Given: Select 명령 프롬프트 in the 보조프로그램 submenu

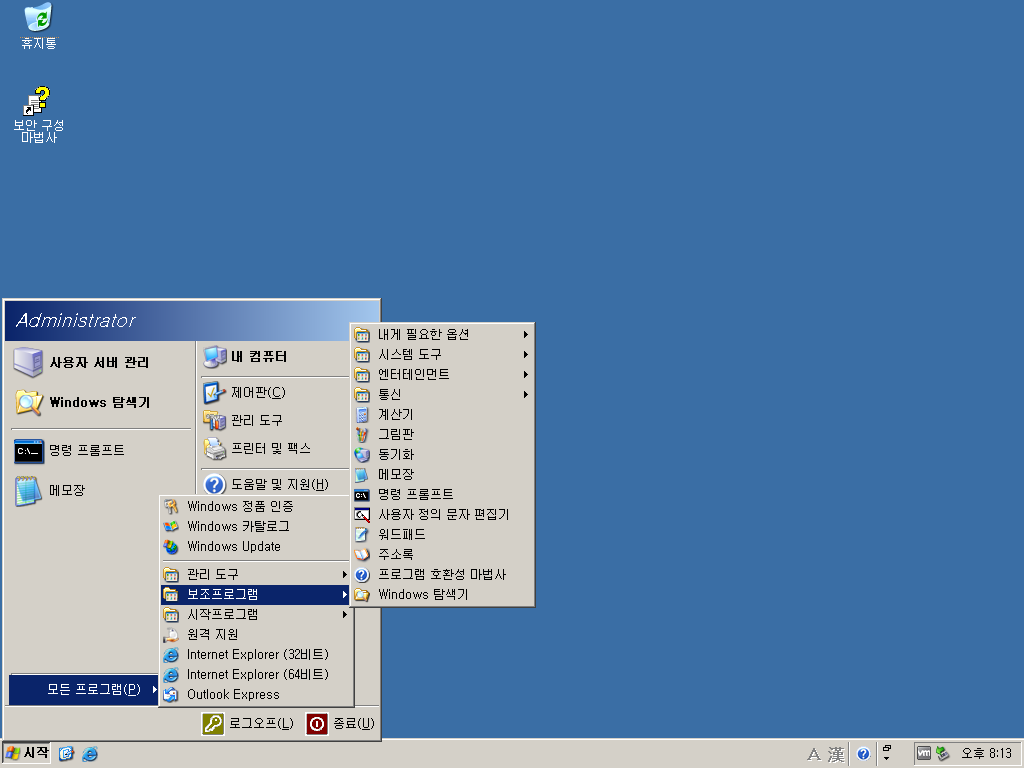Looking at the screenshot, I should coord(442,494).
